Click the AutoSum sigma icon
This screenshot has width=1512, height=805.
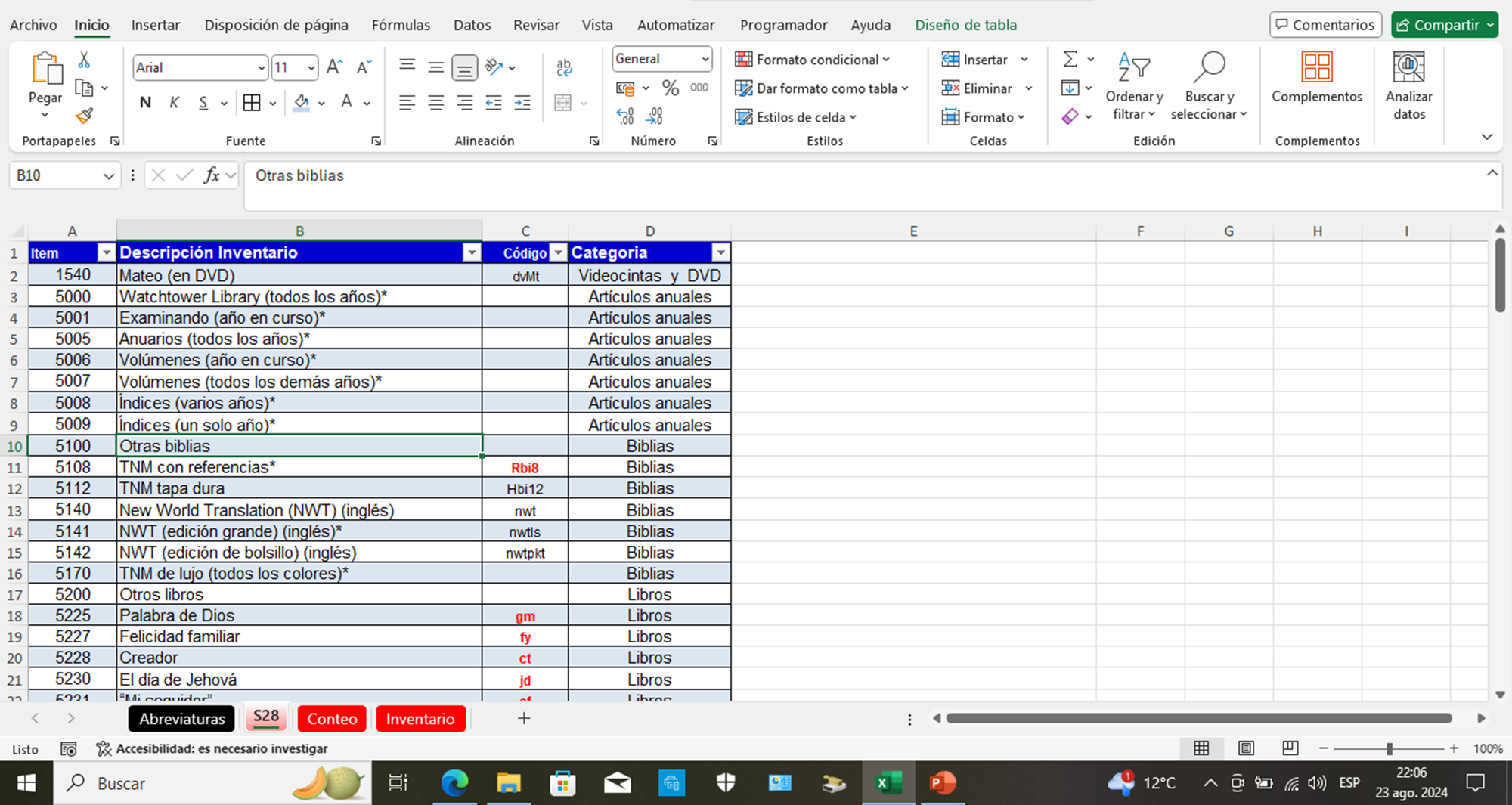1070,60
